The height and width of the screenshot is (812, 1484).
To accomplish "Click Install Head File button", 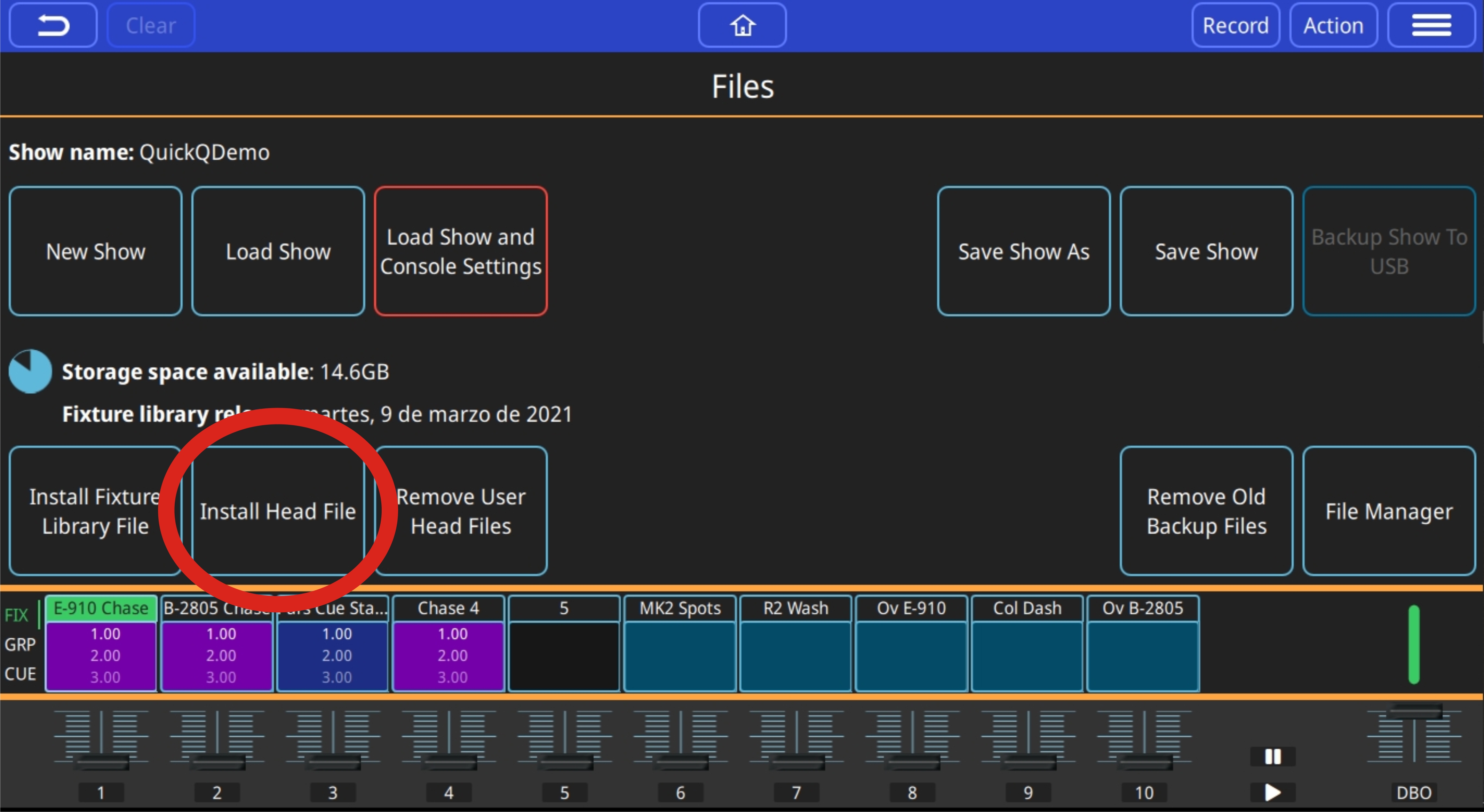I will coord(278,511).
